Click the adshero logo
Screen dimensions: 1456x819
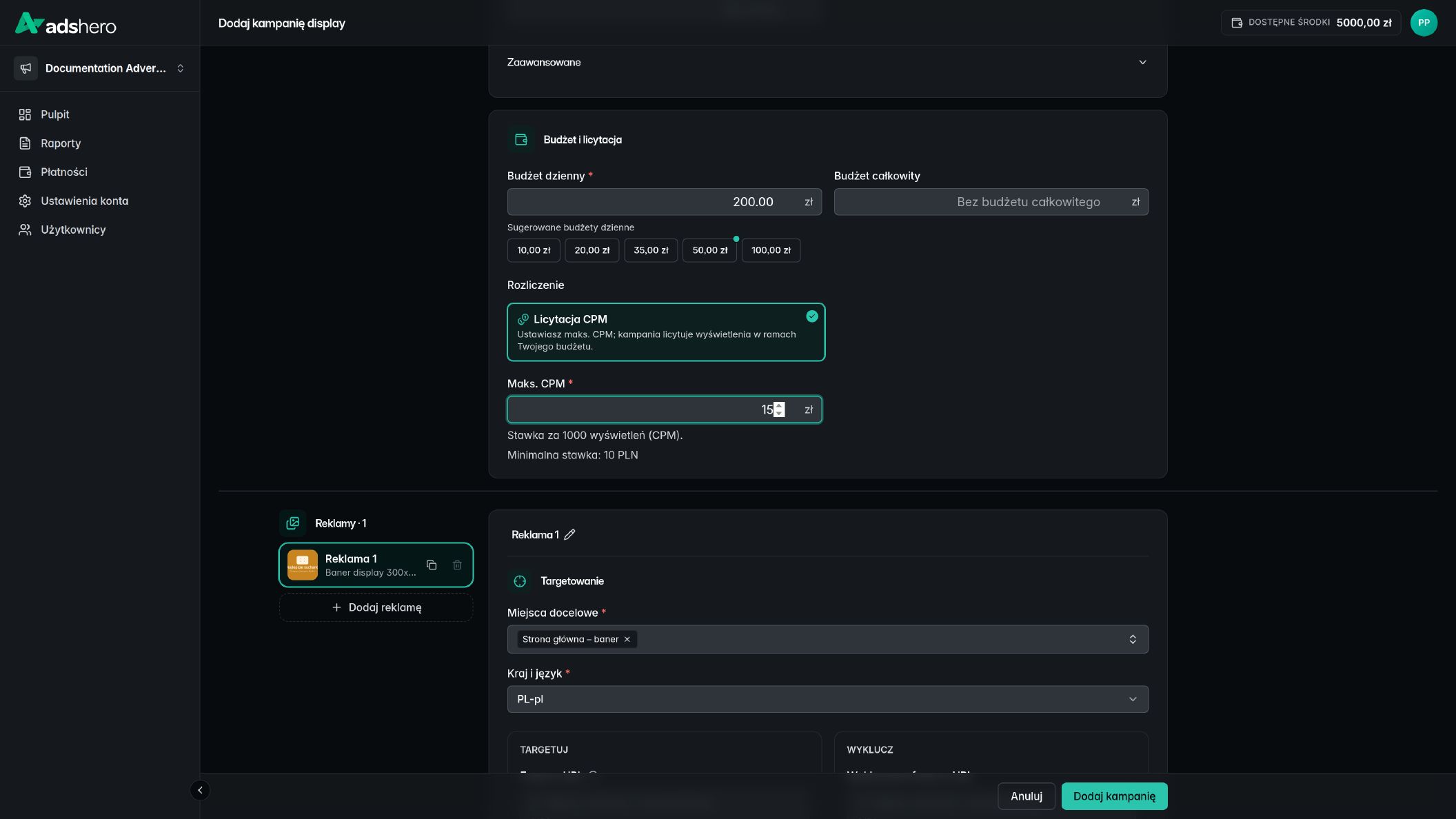[x=65, y=24]
